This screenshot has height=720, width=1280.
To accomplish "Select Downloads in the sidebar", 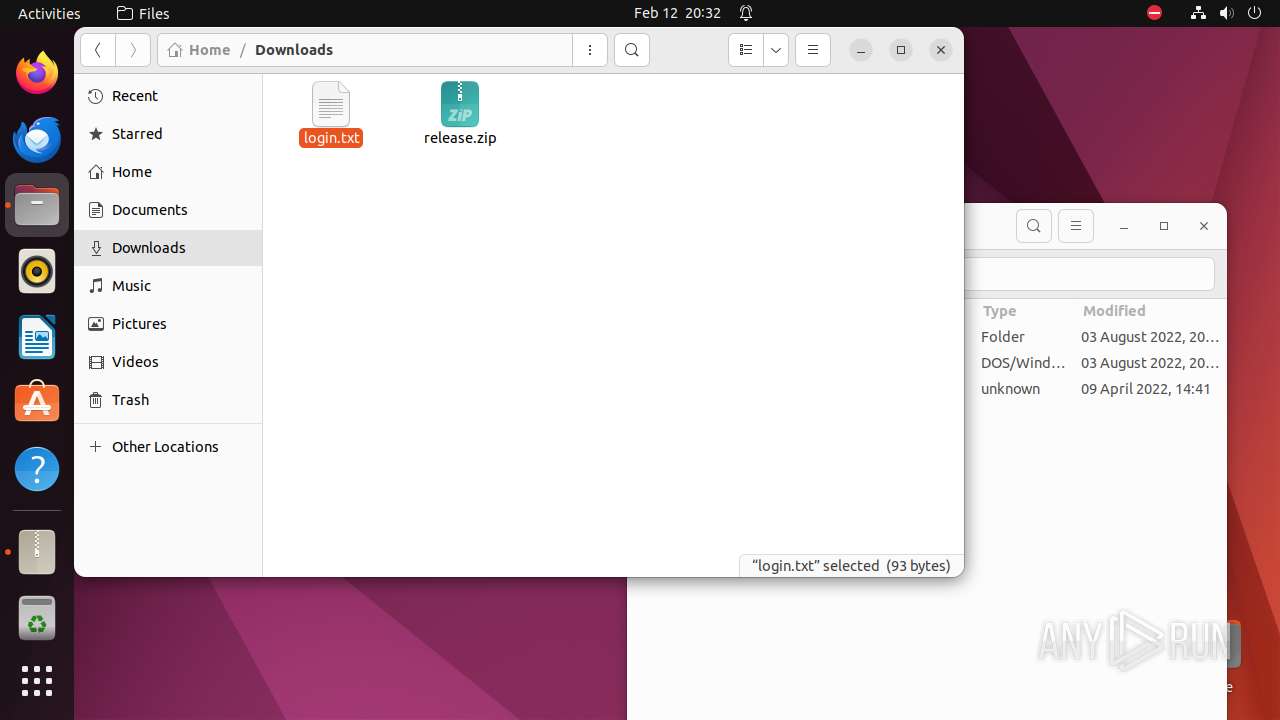I will 168,248.
